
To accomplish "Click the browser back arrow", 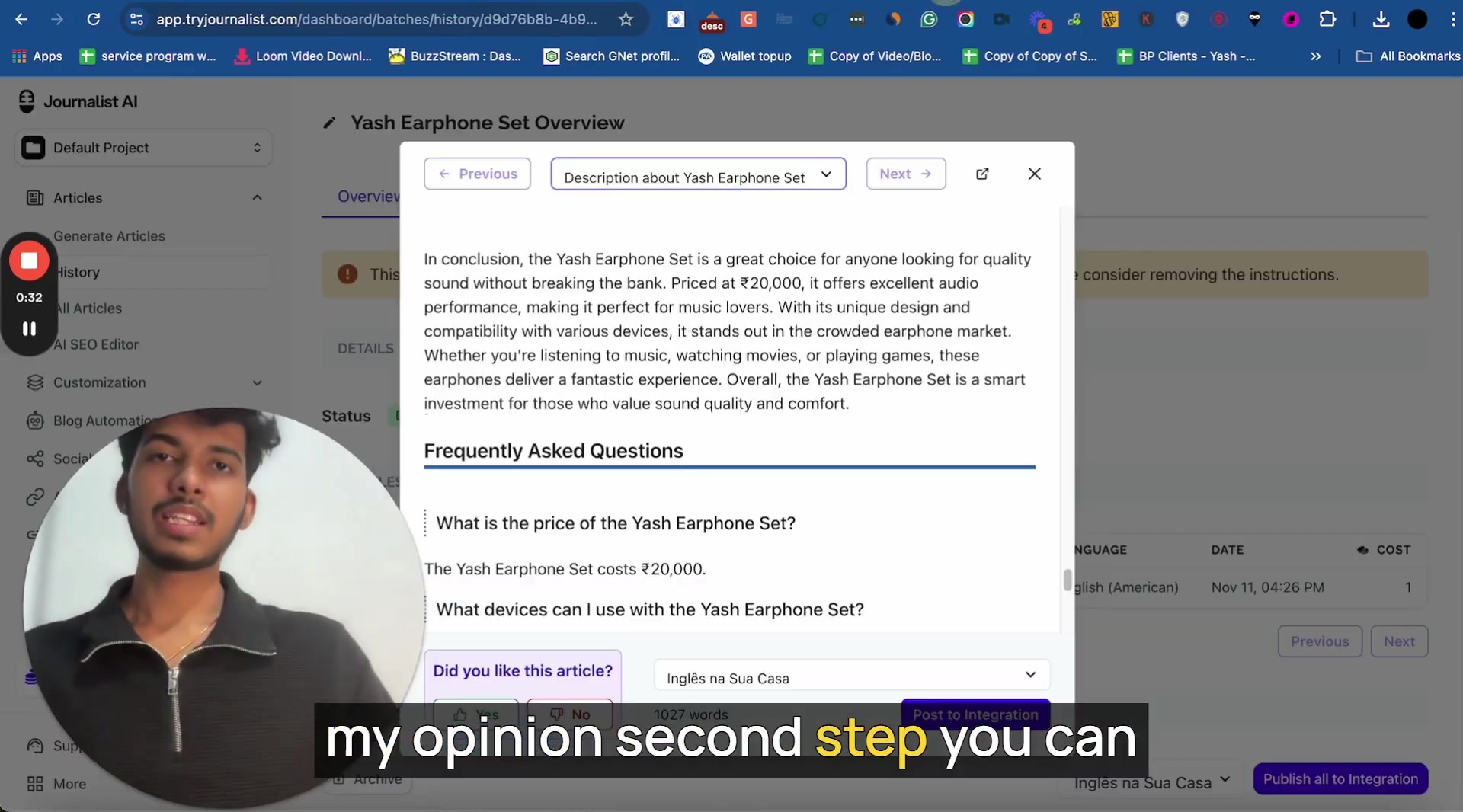I will (21, 19).
